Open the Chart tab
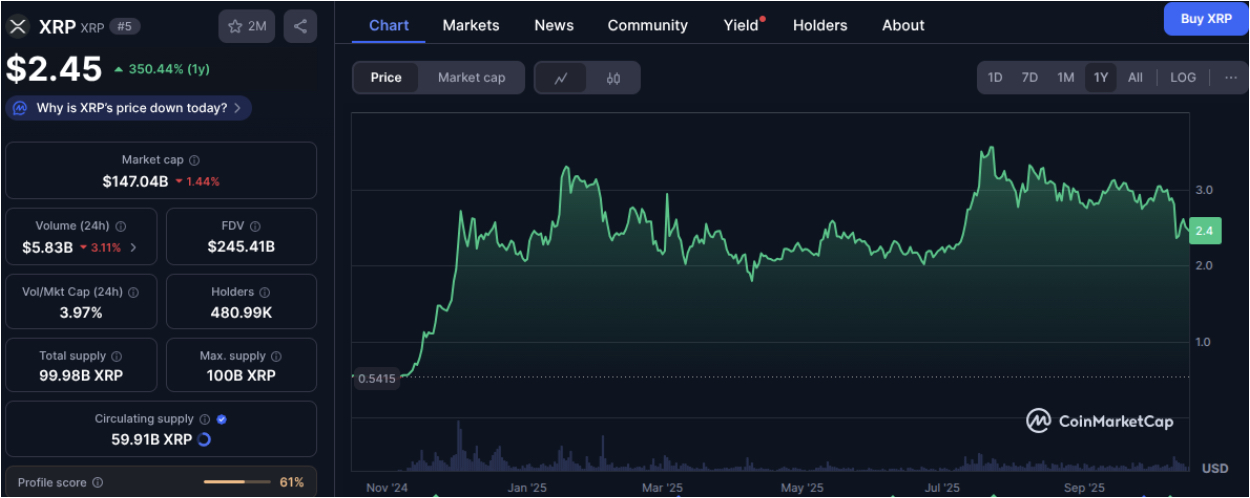This screenshot has height=498, width=1250. pos(389,25)
